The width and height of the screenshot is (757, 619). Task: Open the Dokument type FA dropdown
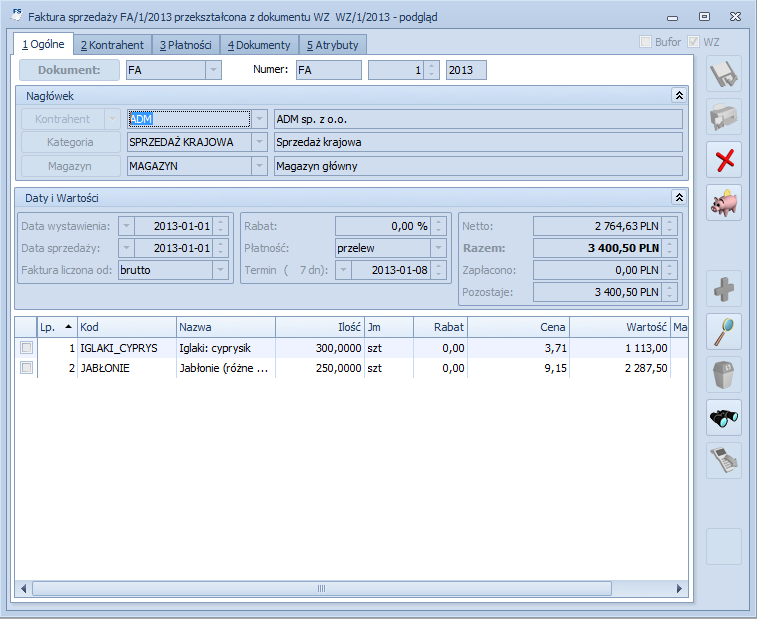tap(213, 70)
